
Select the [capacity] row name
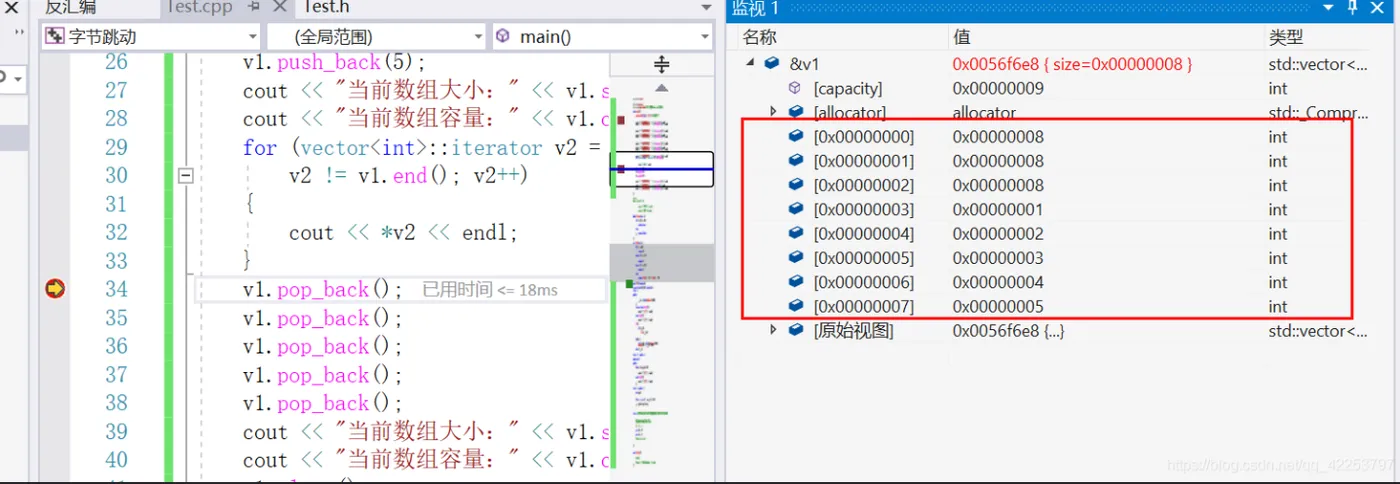848,88
